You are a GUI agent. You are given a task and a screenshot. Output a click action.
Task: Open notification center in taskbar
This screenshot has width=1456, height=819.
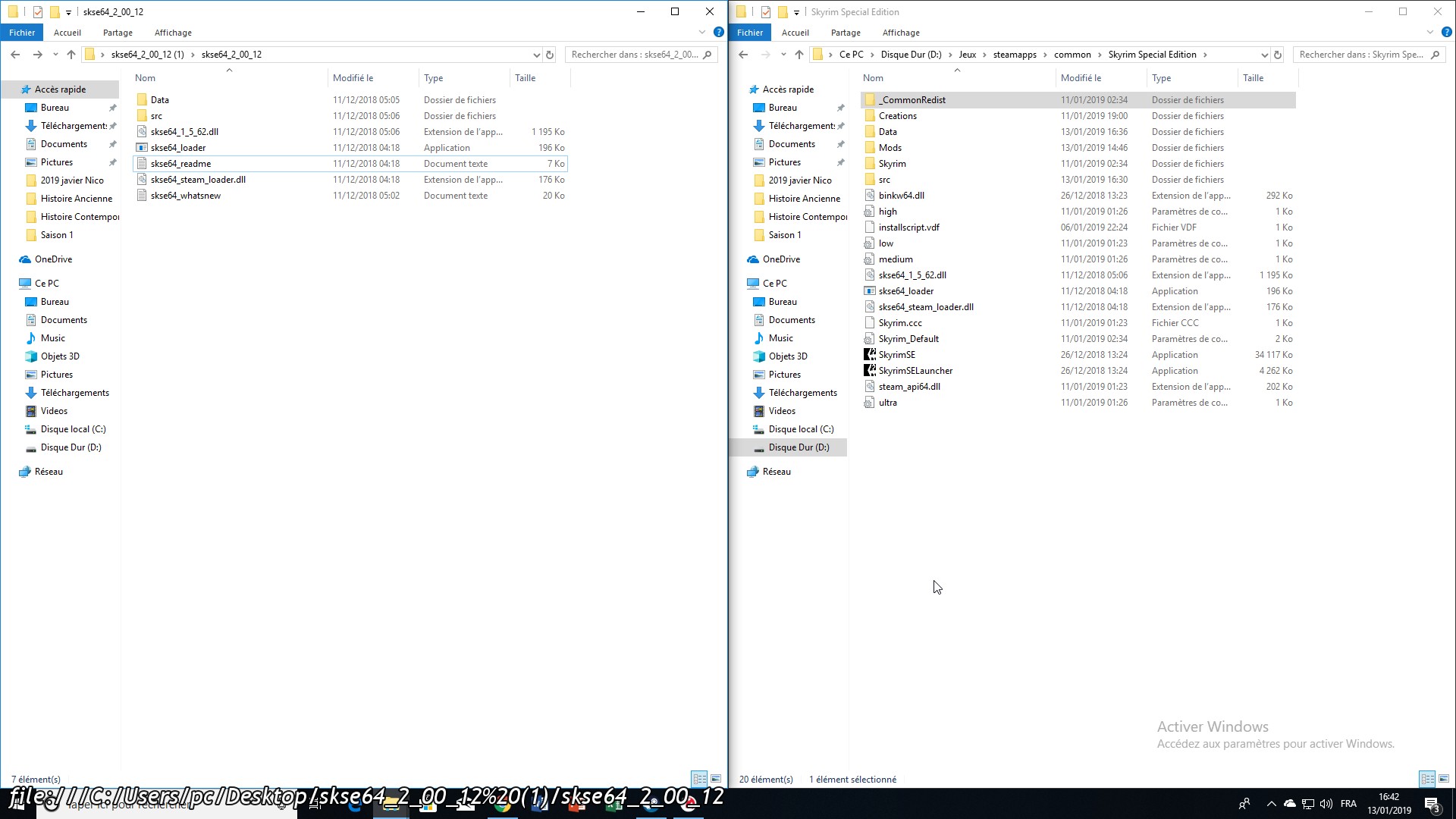[x=1432, y=804]
